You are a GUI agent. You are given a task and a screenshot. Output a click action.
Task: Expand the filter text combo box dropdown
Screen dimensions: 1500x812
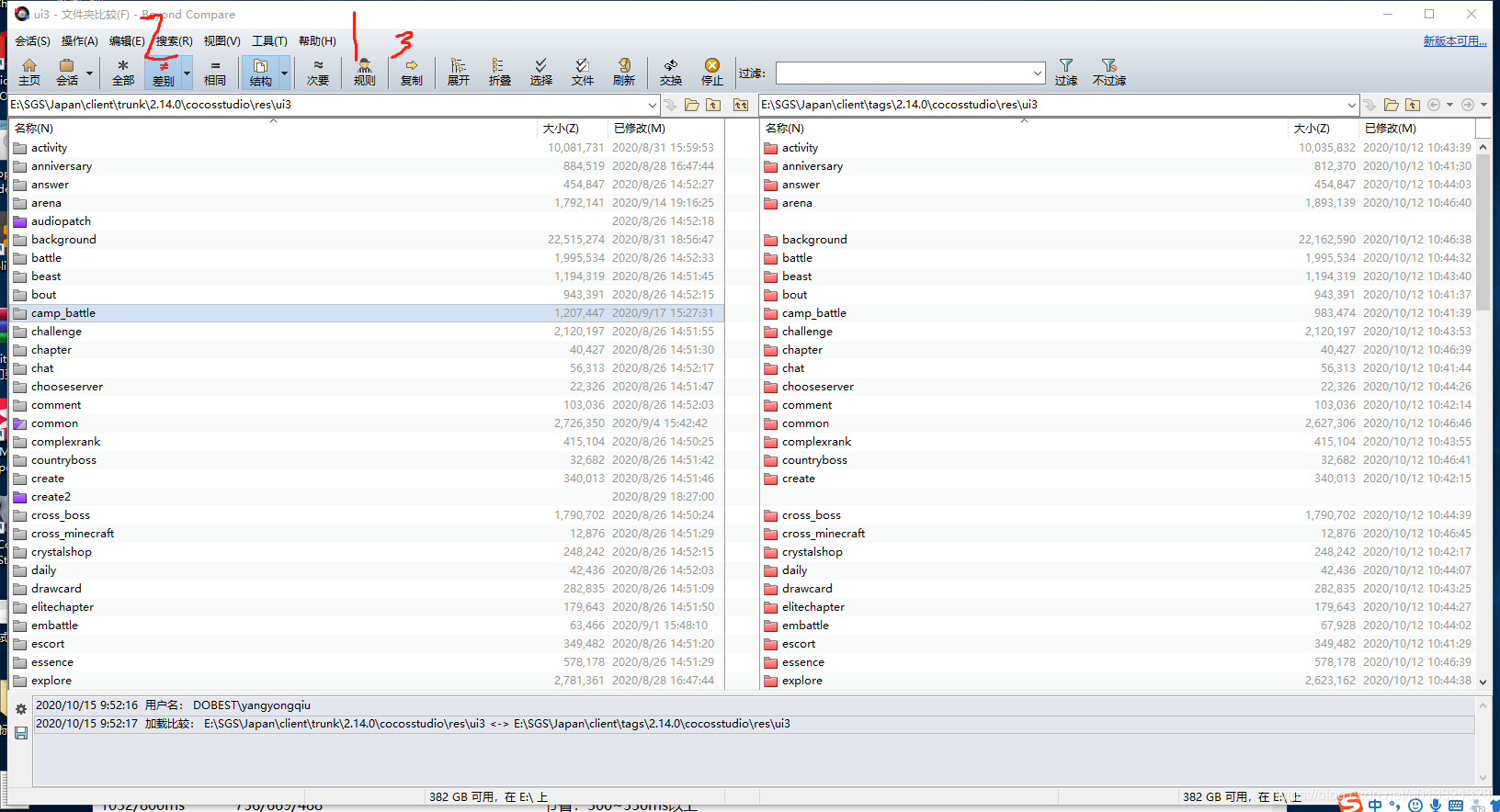click(1037, 73)
